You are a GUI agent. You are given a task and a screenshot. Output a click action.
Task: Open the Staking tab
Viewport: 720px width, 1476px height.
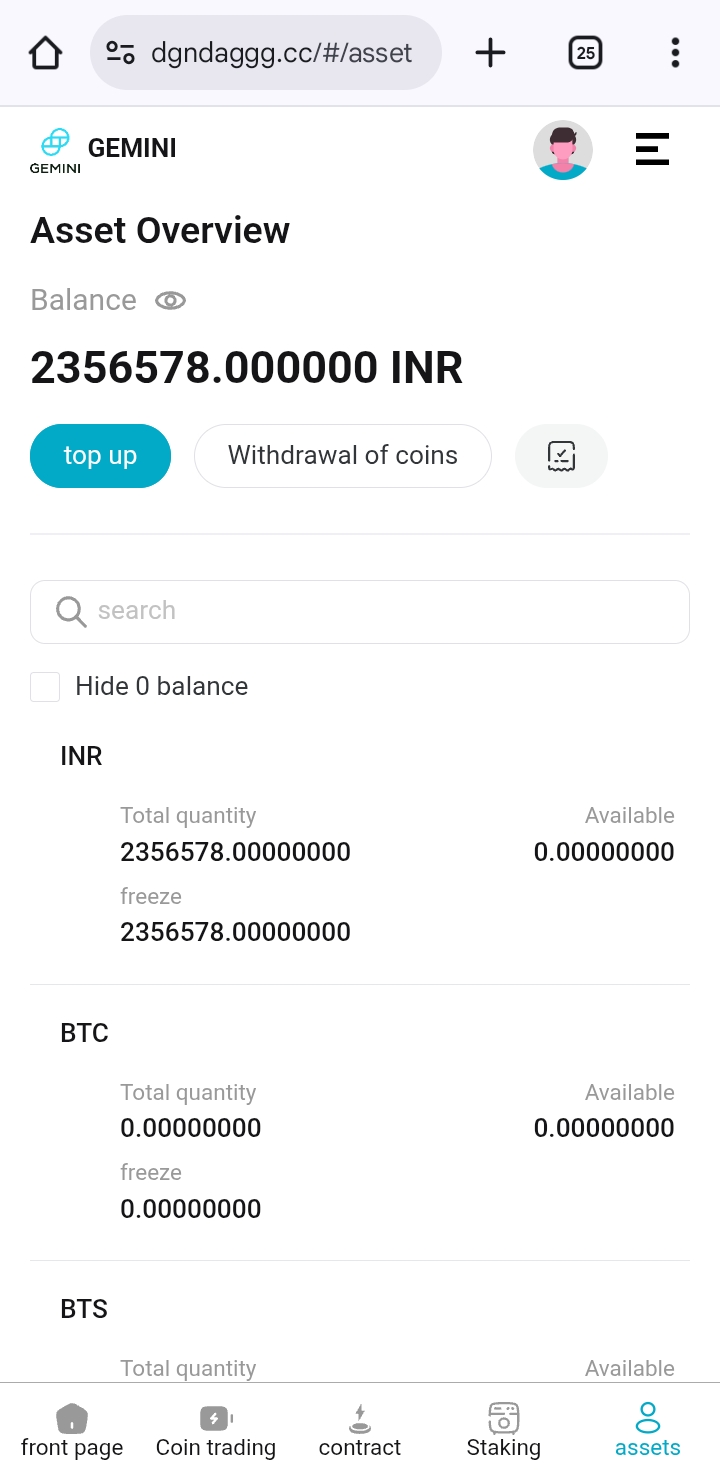(x=504, y=1431)
